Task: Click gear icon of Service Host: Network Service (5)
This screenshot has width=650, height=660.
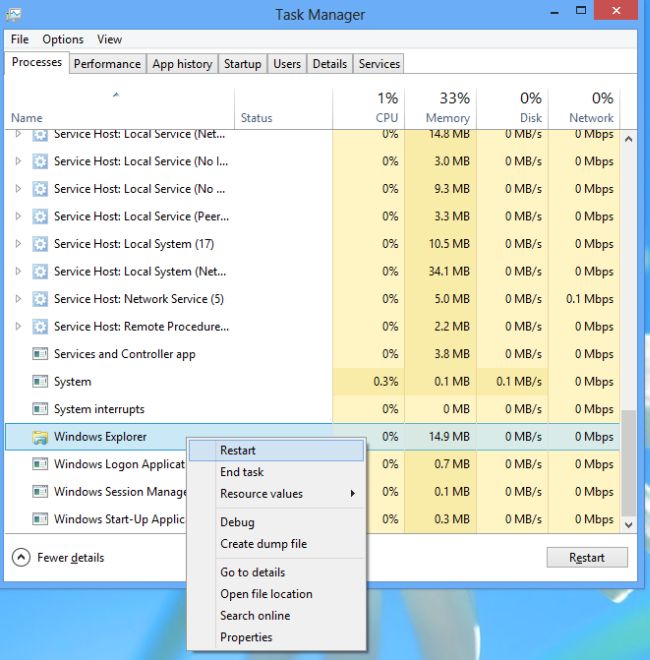Action: pyautogui.click(x=40, y=299)
